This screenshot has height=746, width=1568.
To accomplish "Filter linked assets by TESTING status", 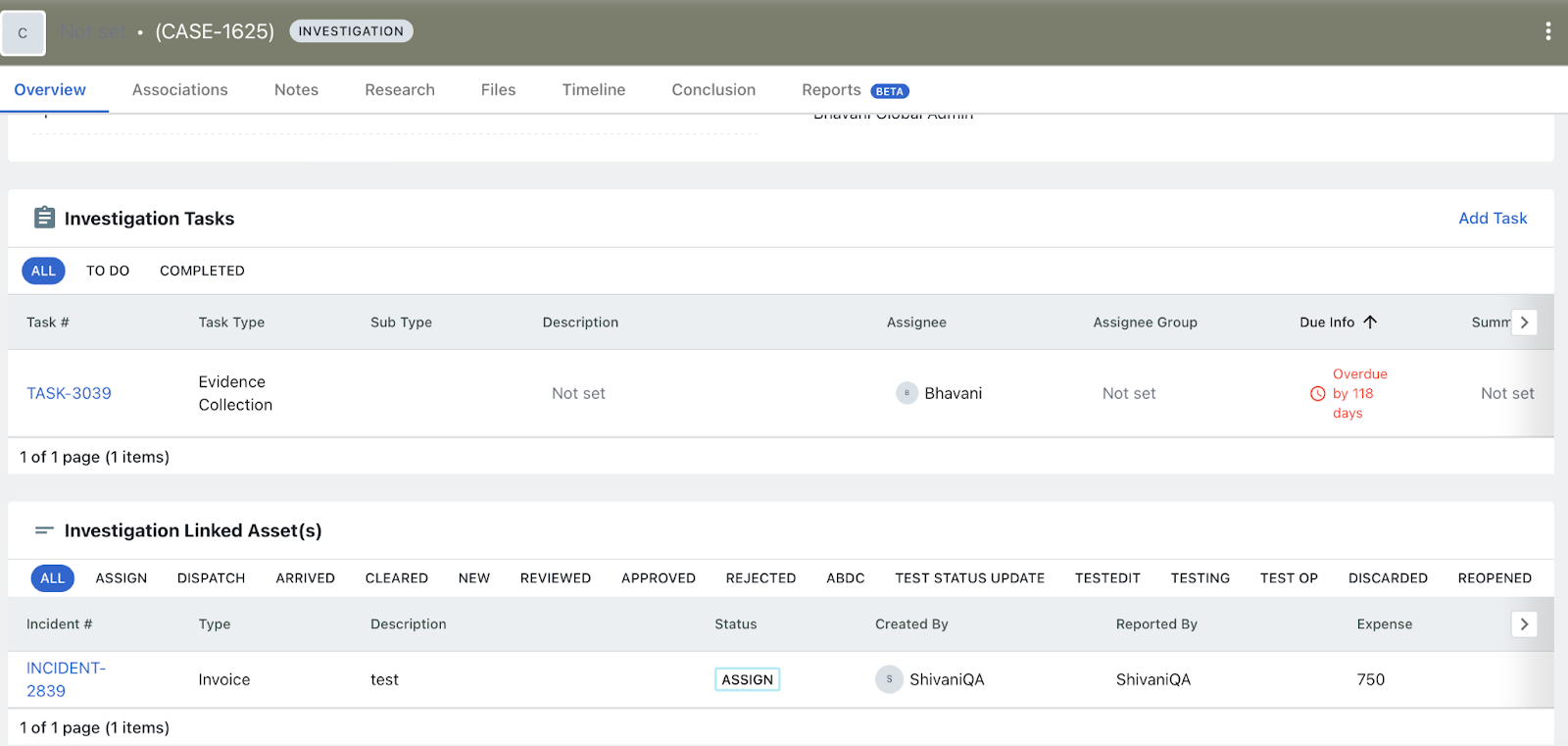I will coord(1200,578).
